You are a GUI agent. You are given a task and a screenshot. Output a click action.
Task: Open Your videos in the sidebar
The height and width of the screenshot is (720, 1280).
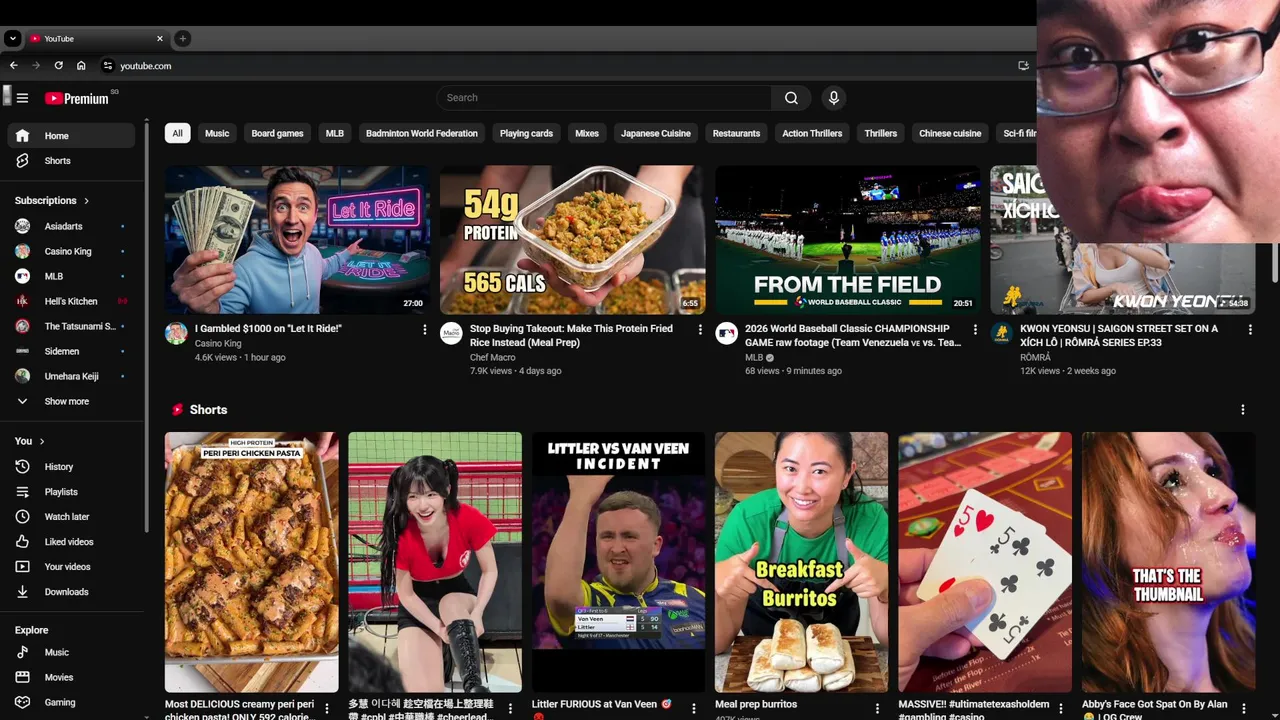click(x=70, y=567)
